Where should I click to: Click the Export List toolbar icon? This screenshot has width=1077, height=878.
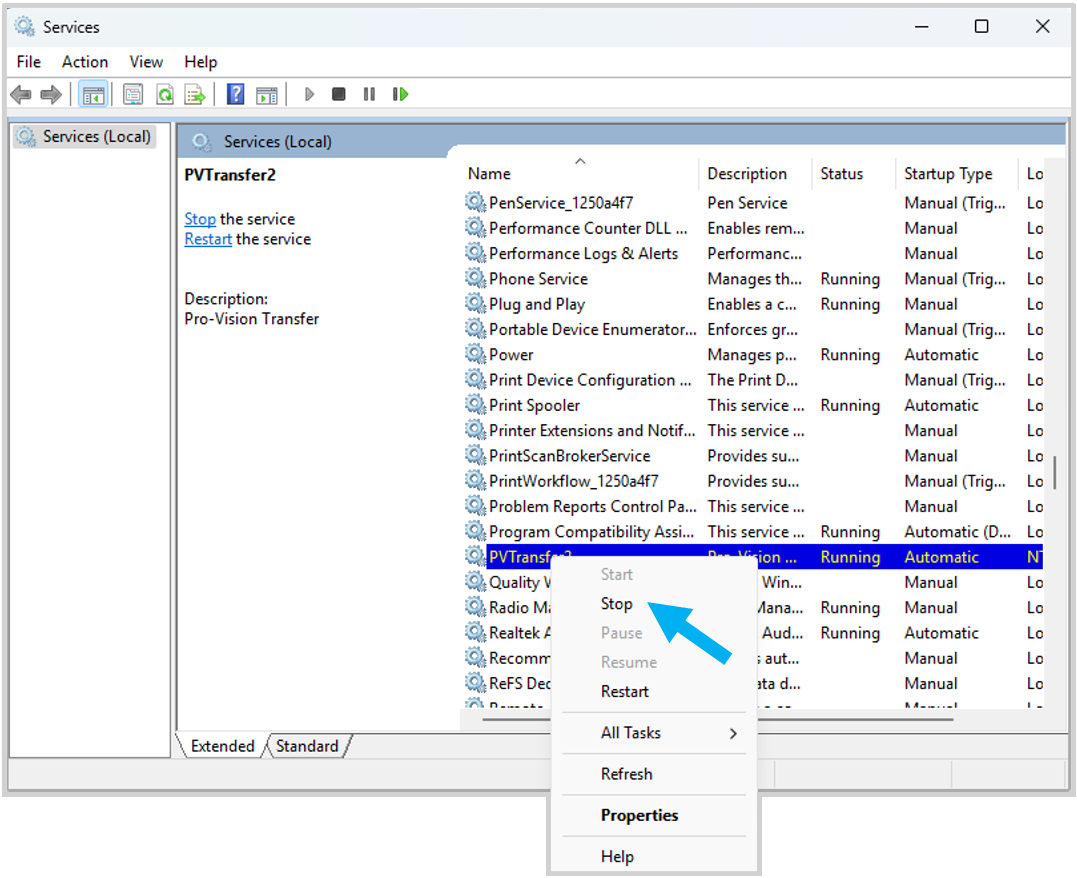(x=195, y=94)
